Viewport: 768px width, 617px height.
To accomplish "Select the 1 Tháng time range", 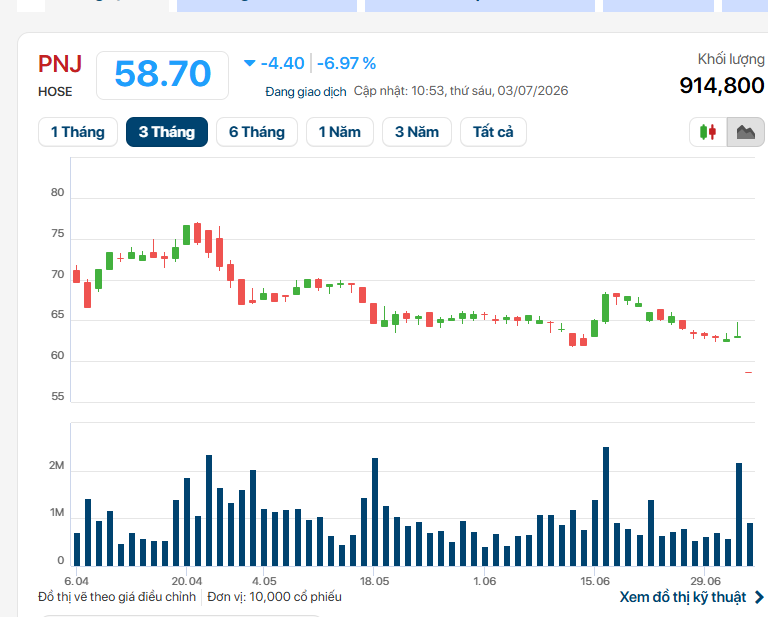I will (x=78, y=132).
